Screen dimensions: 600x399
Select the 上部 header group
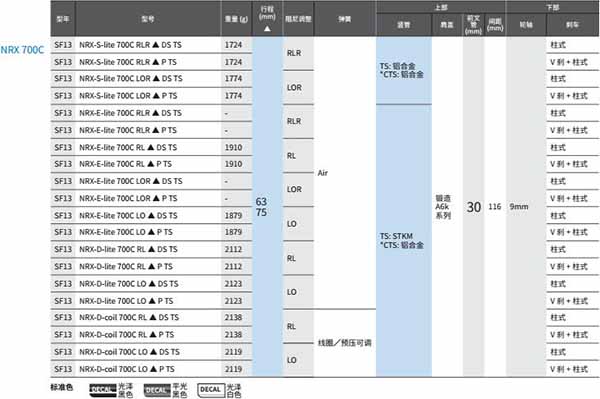[x=441, y=7]
